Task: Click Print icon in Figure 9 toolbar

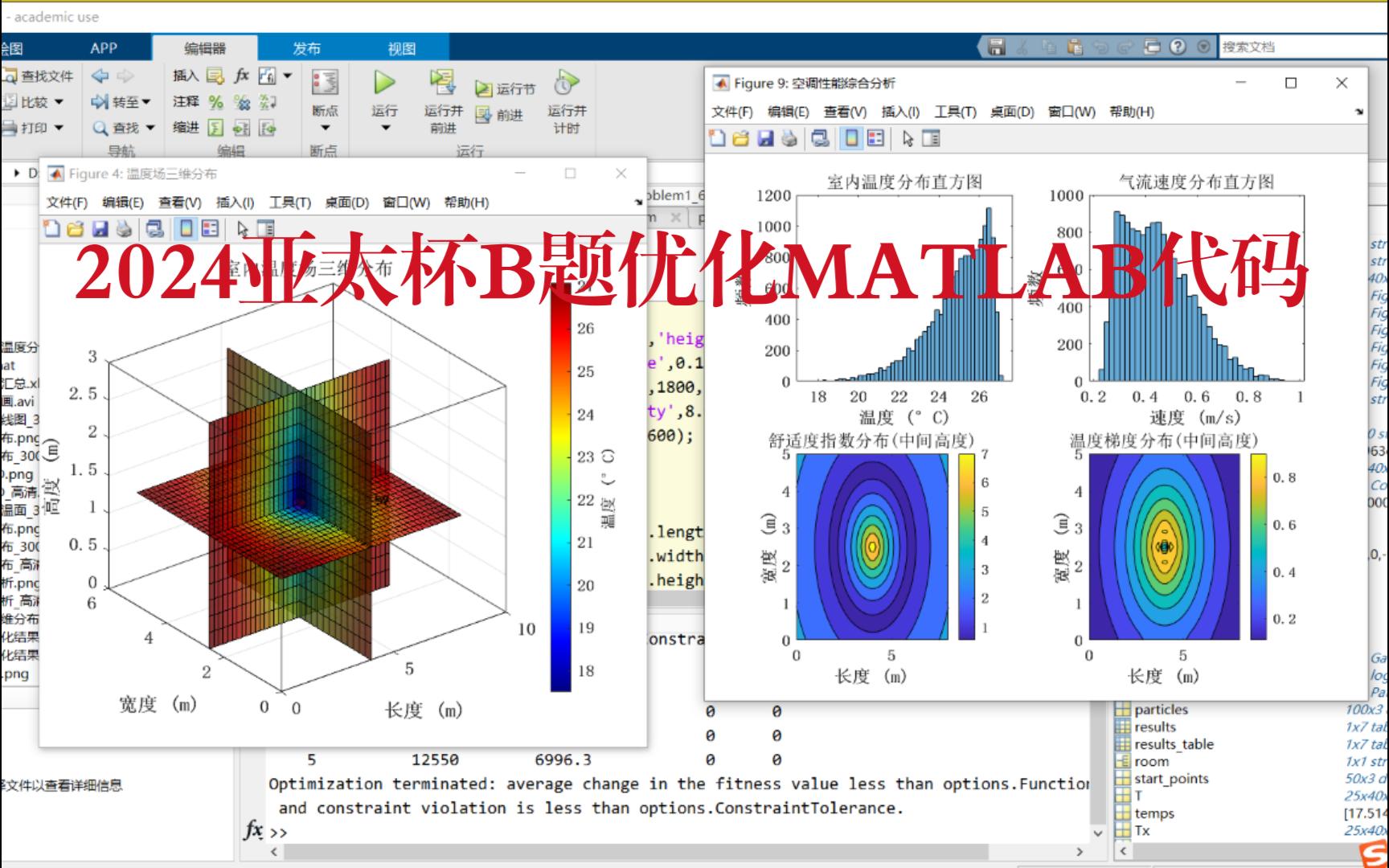Action: (x=789, y=139)
